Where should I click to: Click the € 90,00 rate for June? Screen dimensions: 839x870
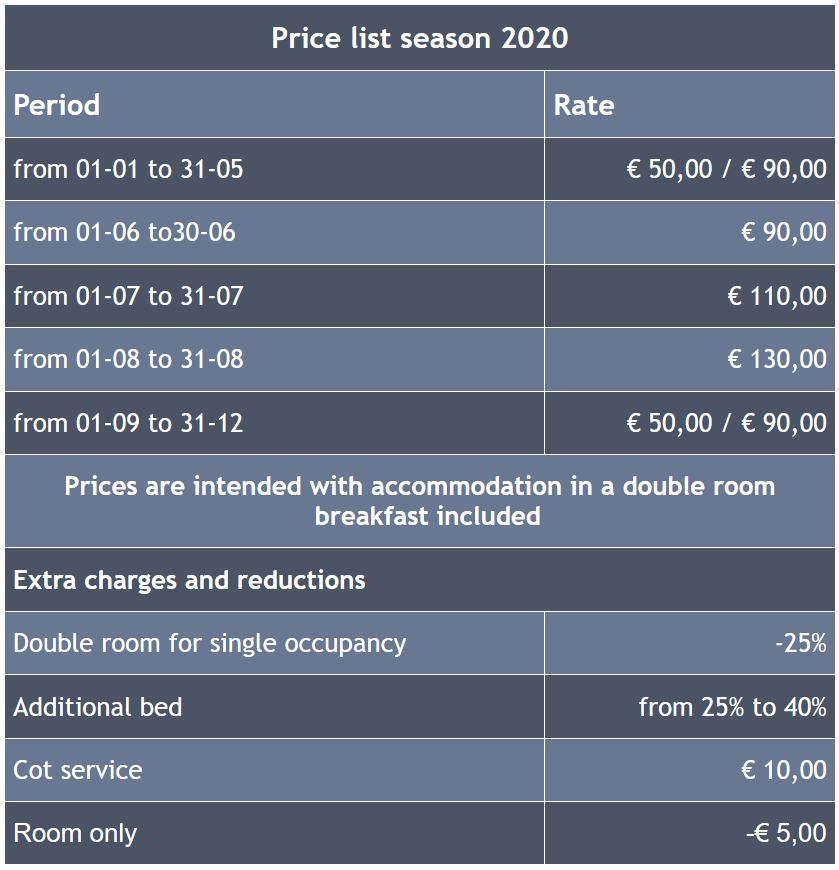(783, 232)
